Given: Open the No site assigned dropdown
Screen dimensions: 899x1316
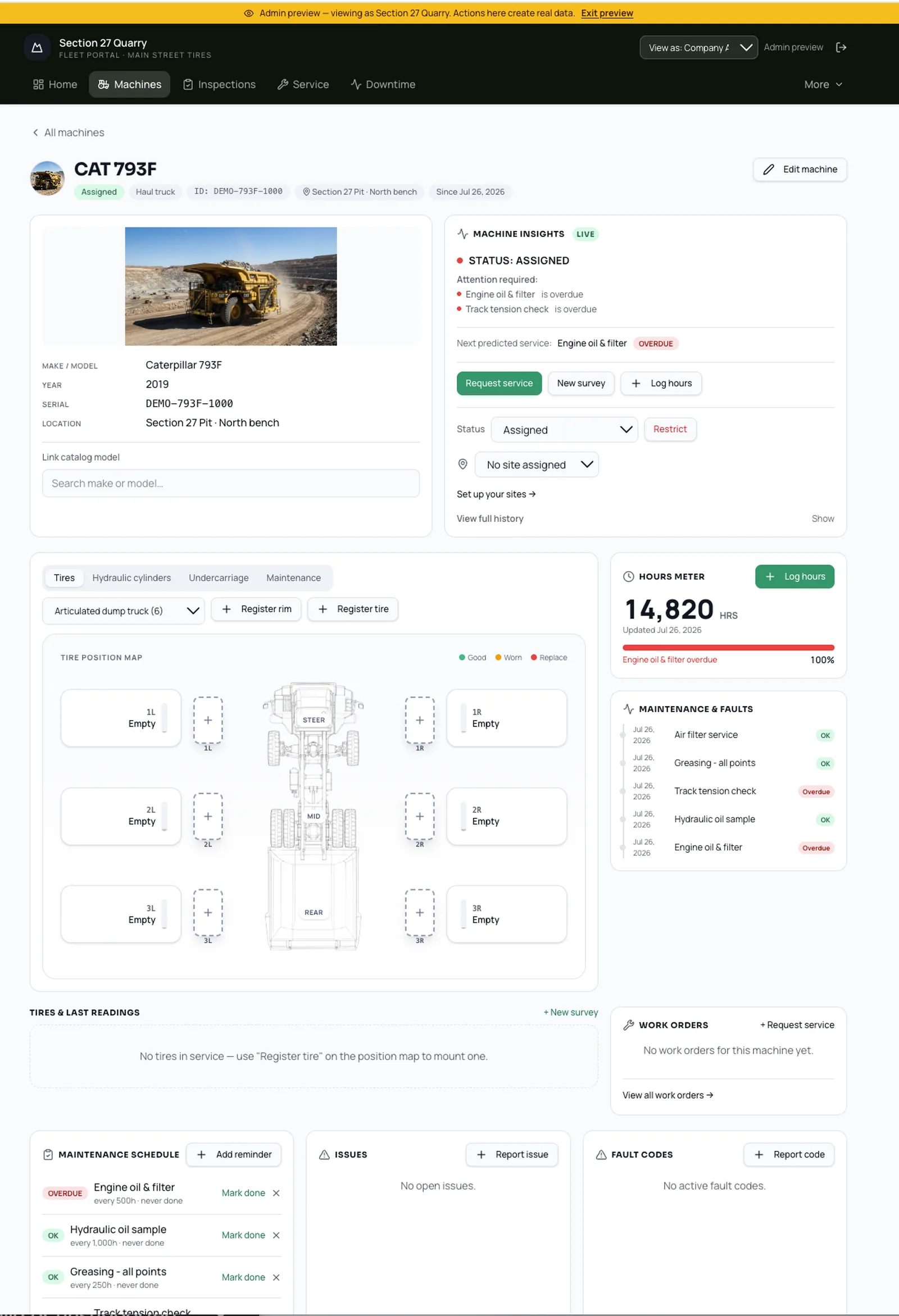Looking at the screenshot, I should tap(537, 465).
